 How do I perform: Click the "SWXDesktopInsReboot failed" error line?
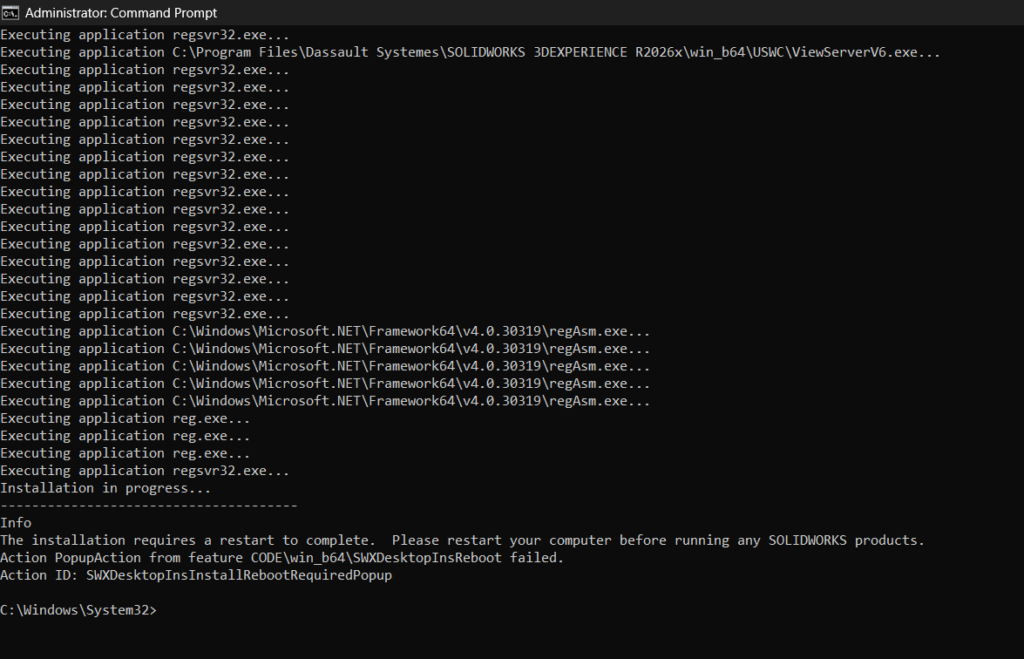282,558
